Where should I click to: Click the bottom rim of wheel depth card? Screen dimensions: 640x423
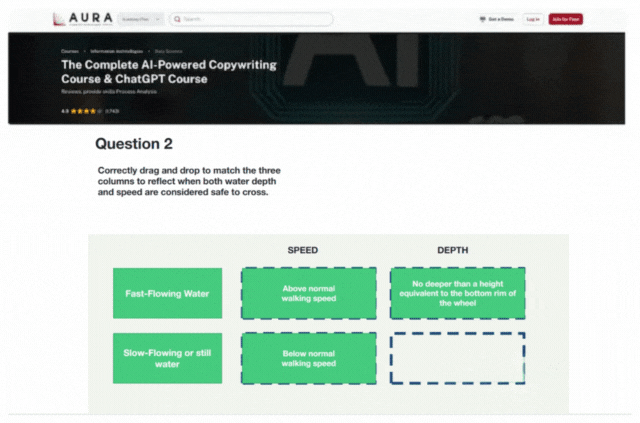(457, 293)
